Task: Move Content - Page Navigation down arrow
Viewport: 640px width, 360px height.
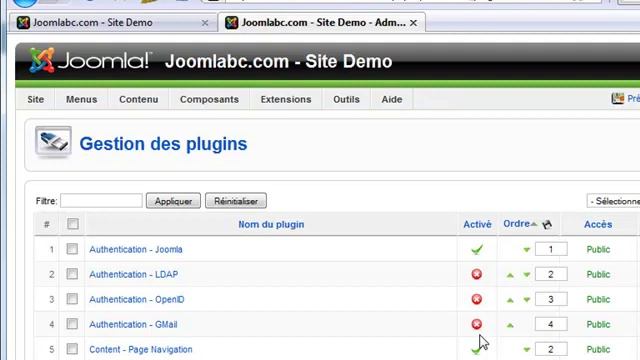Action: point(527,350)
